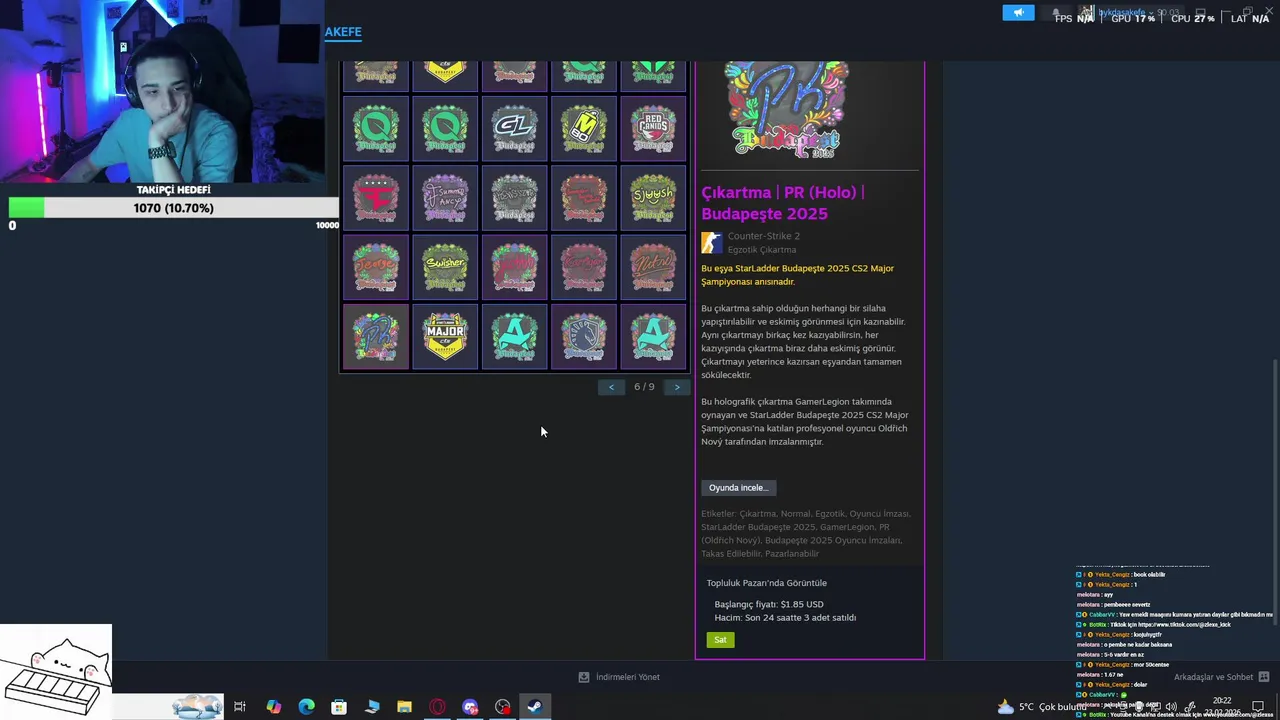Click the follower goal progress bar
The height and width of the screenshot is (720, 1280).
point(173,208)
